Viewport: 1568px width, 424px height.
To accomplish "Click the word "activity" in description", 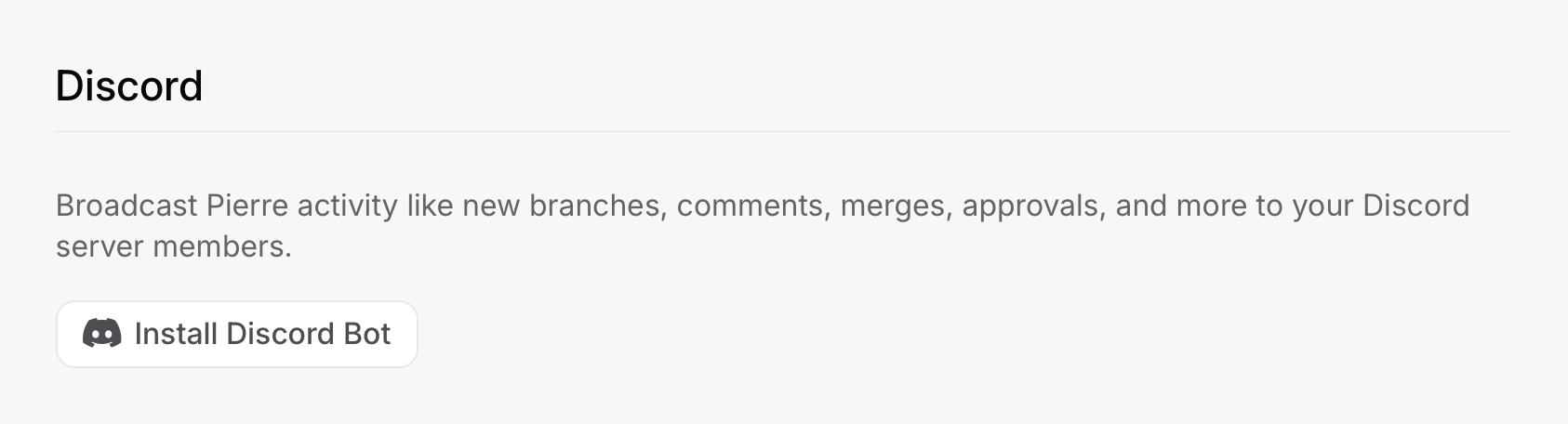I will point(347,205).
